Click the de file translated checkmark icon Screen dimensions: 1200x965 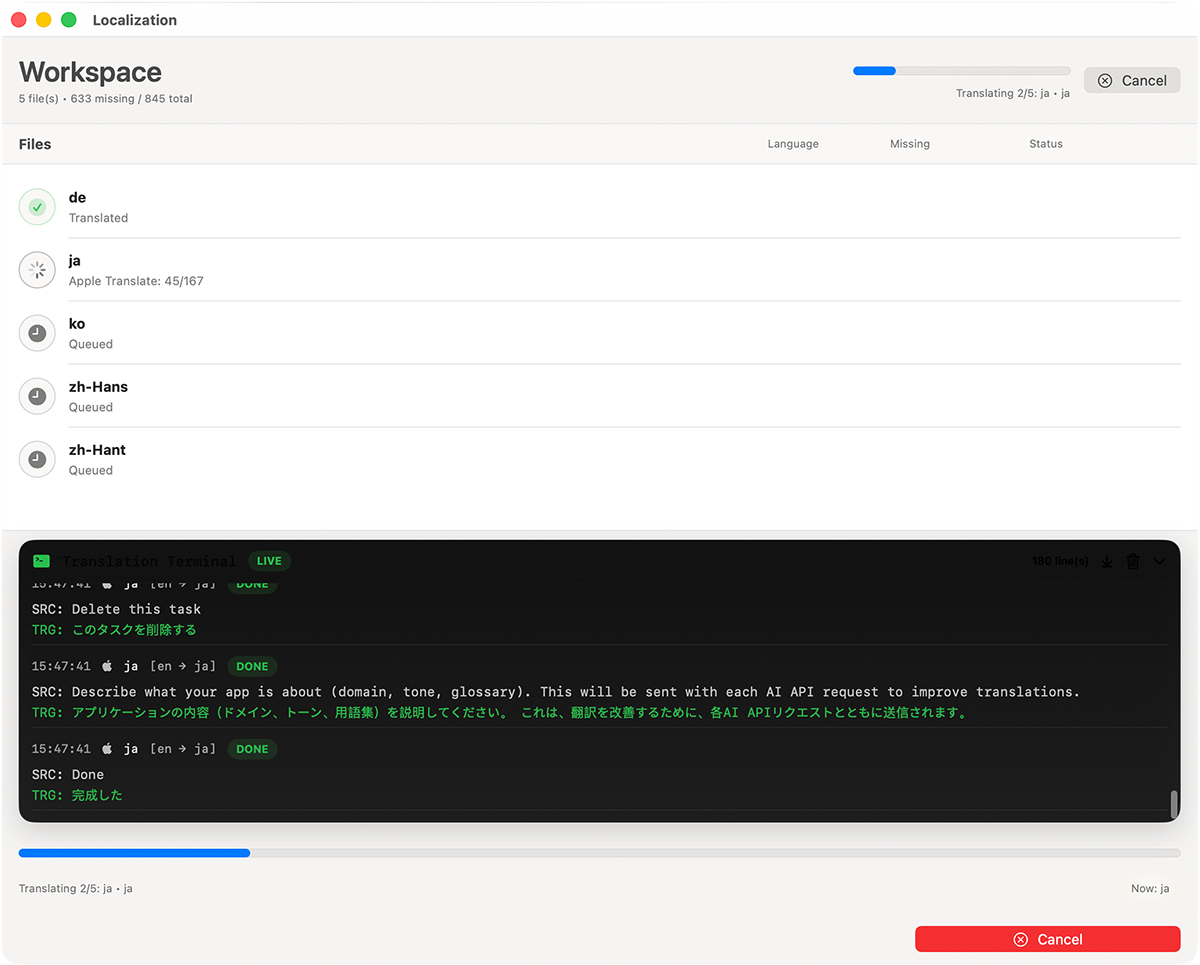tap(37, 207)
